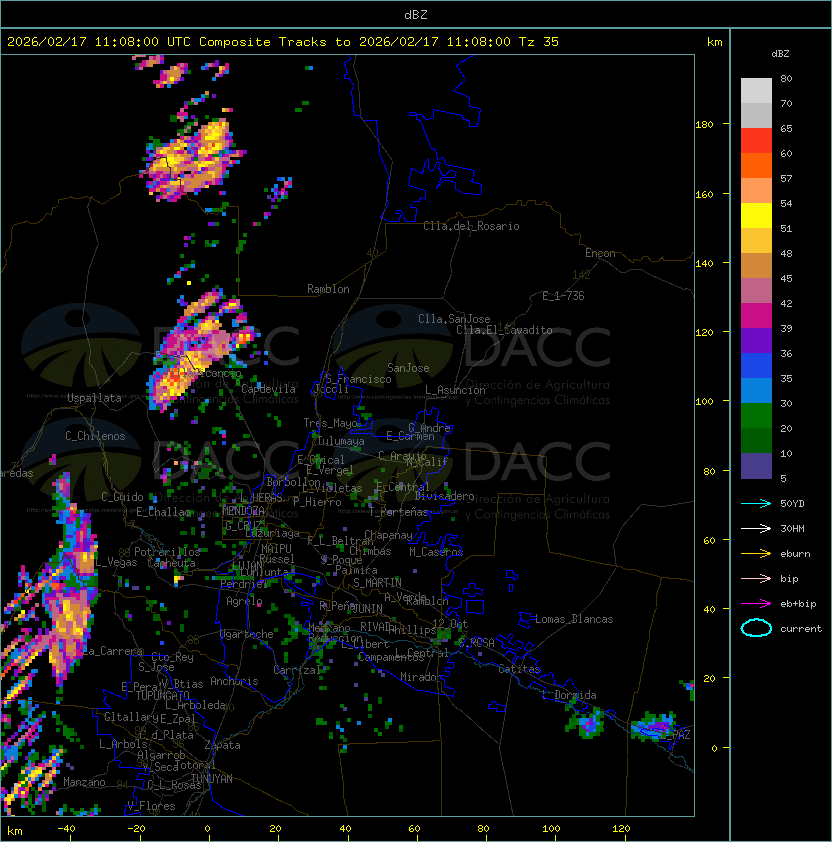Click the L_Asuncion place label
Viewport: 832px width, 842px height.
tap(455, 390)
